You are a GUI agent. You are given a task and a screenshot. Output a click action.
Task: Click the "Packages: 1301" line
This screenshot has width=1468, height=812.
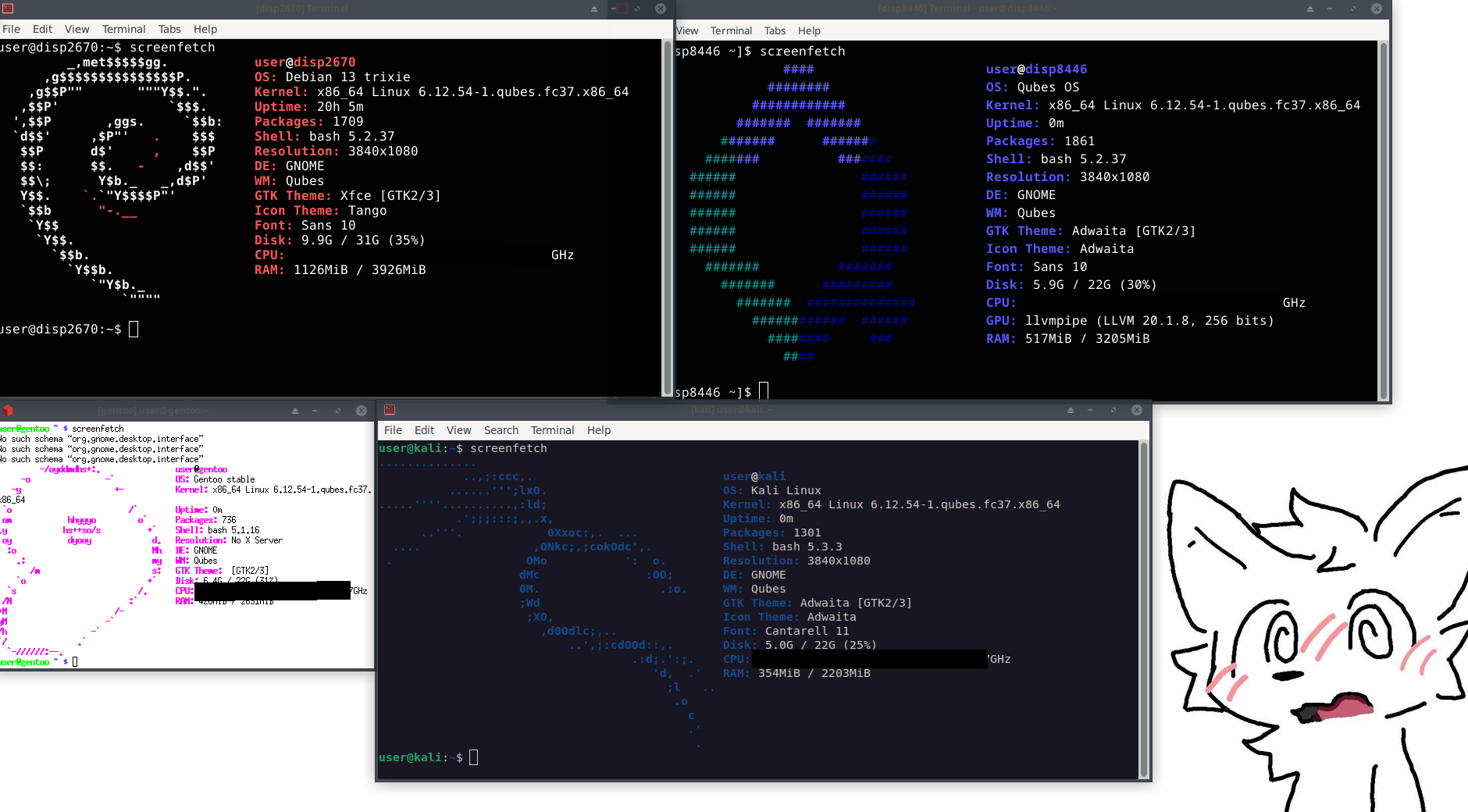click(x=771, y=532)
